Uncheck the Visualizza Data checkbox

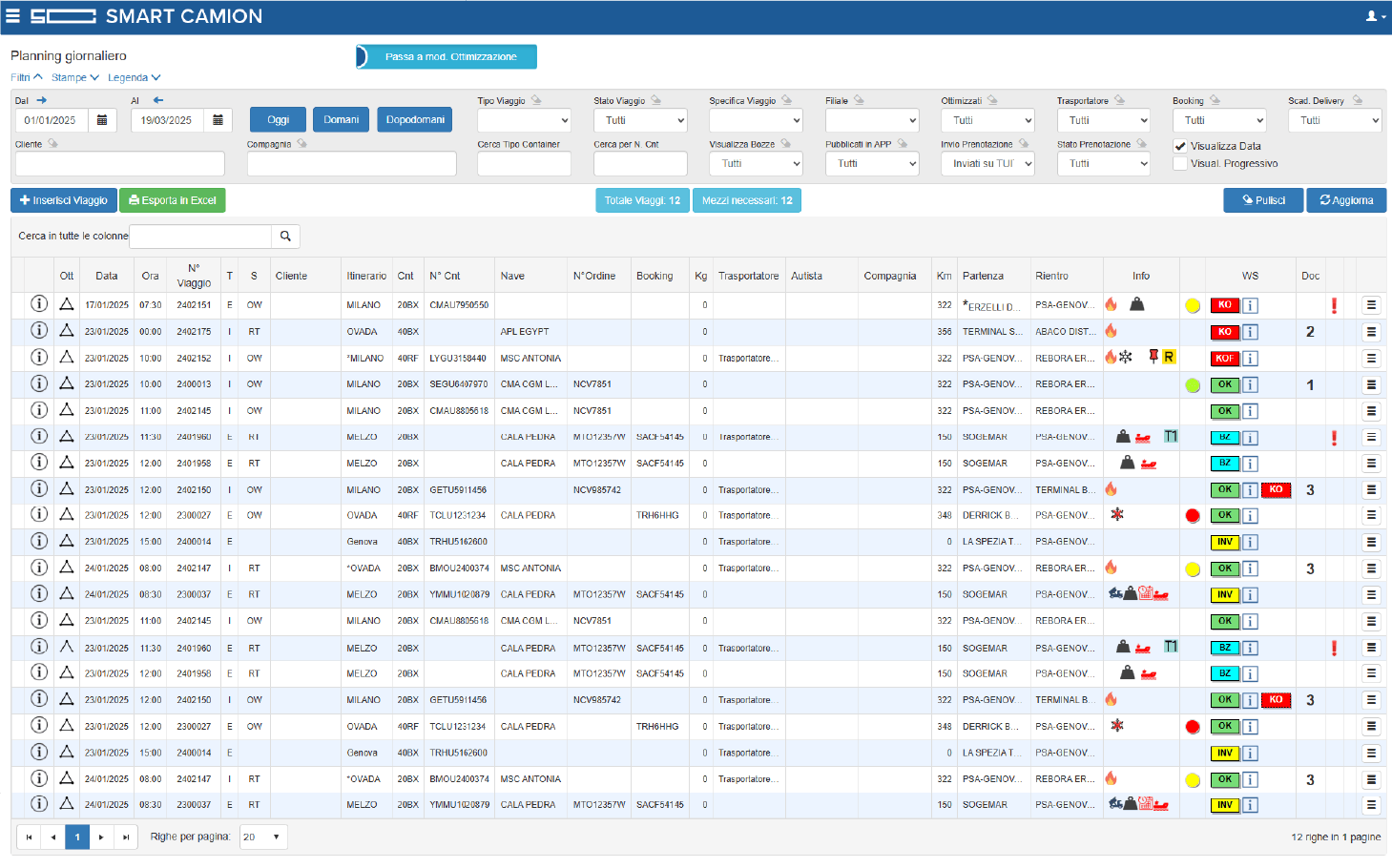(1180, 146)
